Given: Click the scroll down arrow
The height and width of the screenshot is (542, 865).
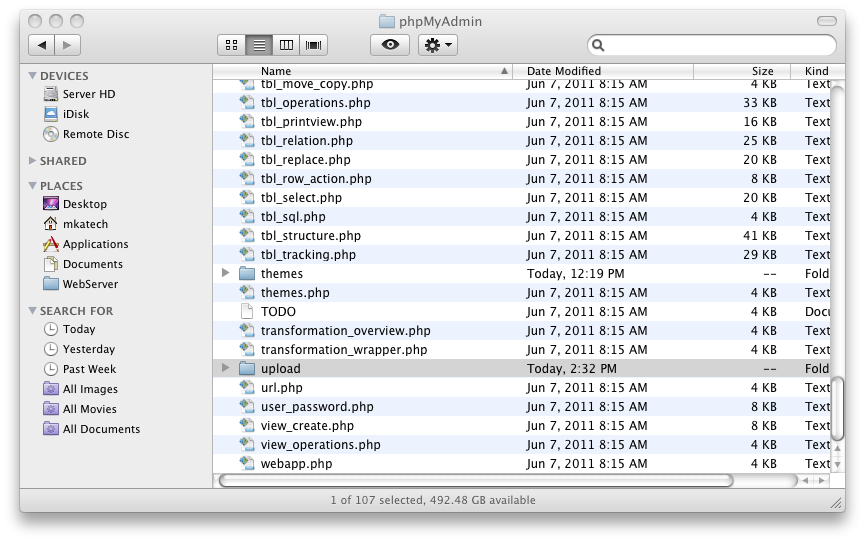Looking at the screenshot, I should (x=837, y=464).
